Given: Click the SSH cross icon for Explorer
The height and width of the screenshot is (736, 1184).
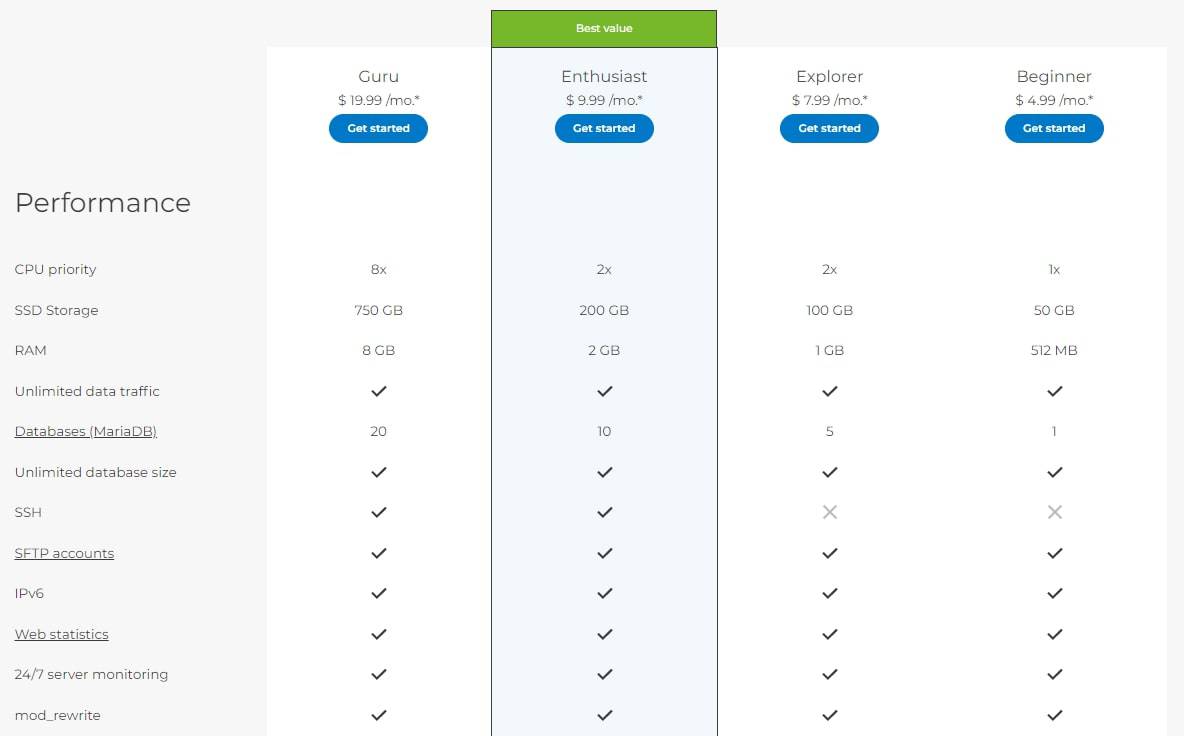Looking at the screenshot, I should pyautogui.click(x=829, y=513).
